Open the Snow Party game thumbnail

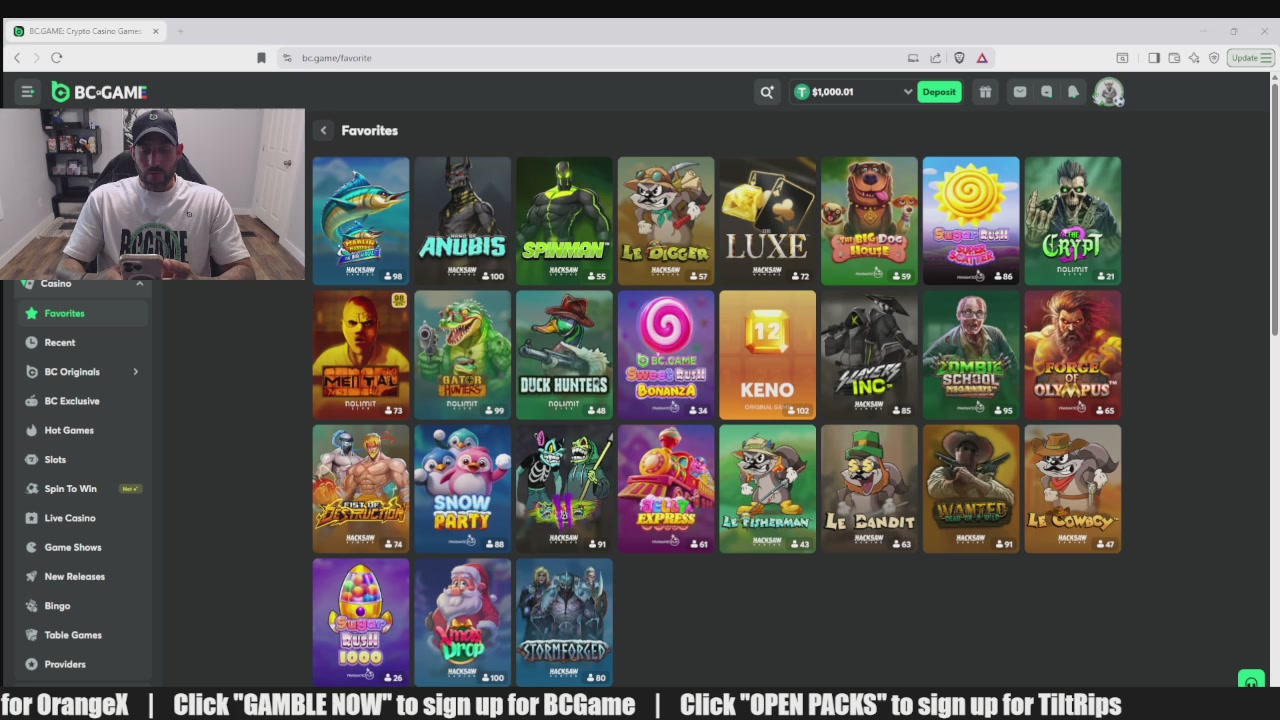[462, 489]
